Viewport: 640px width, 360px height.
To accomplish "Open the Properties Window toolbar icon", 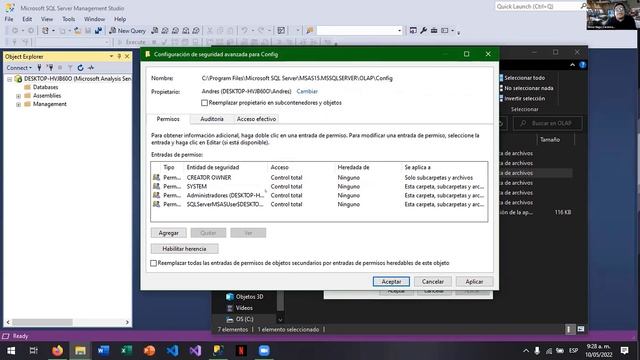I will pyautogui.click(x=413, y=31).
